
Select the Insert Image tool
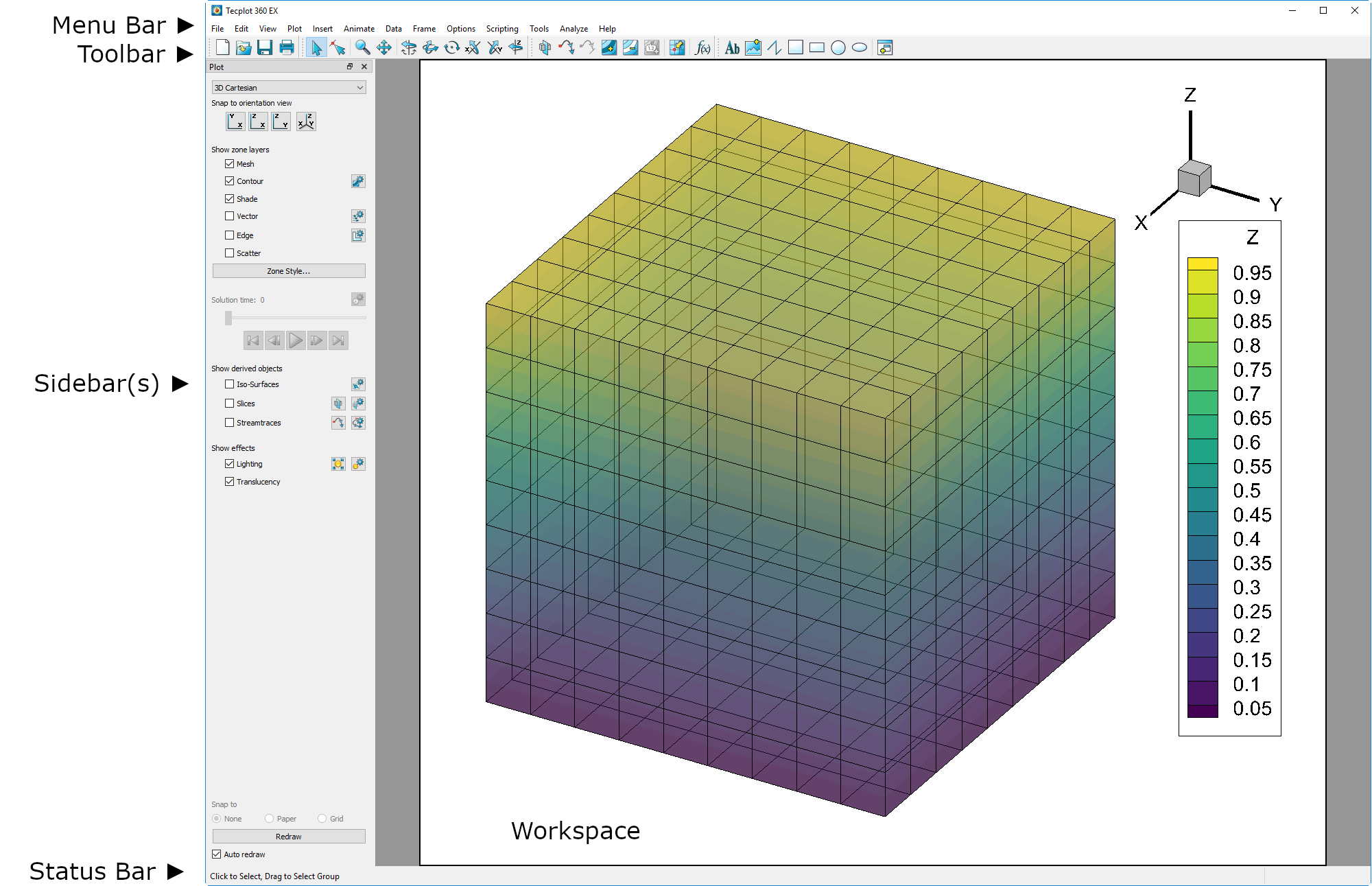coord(753,47)
